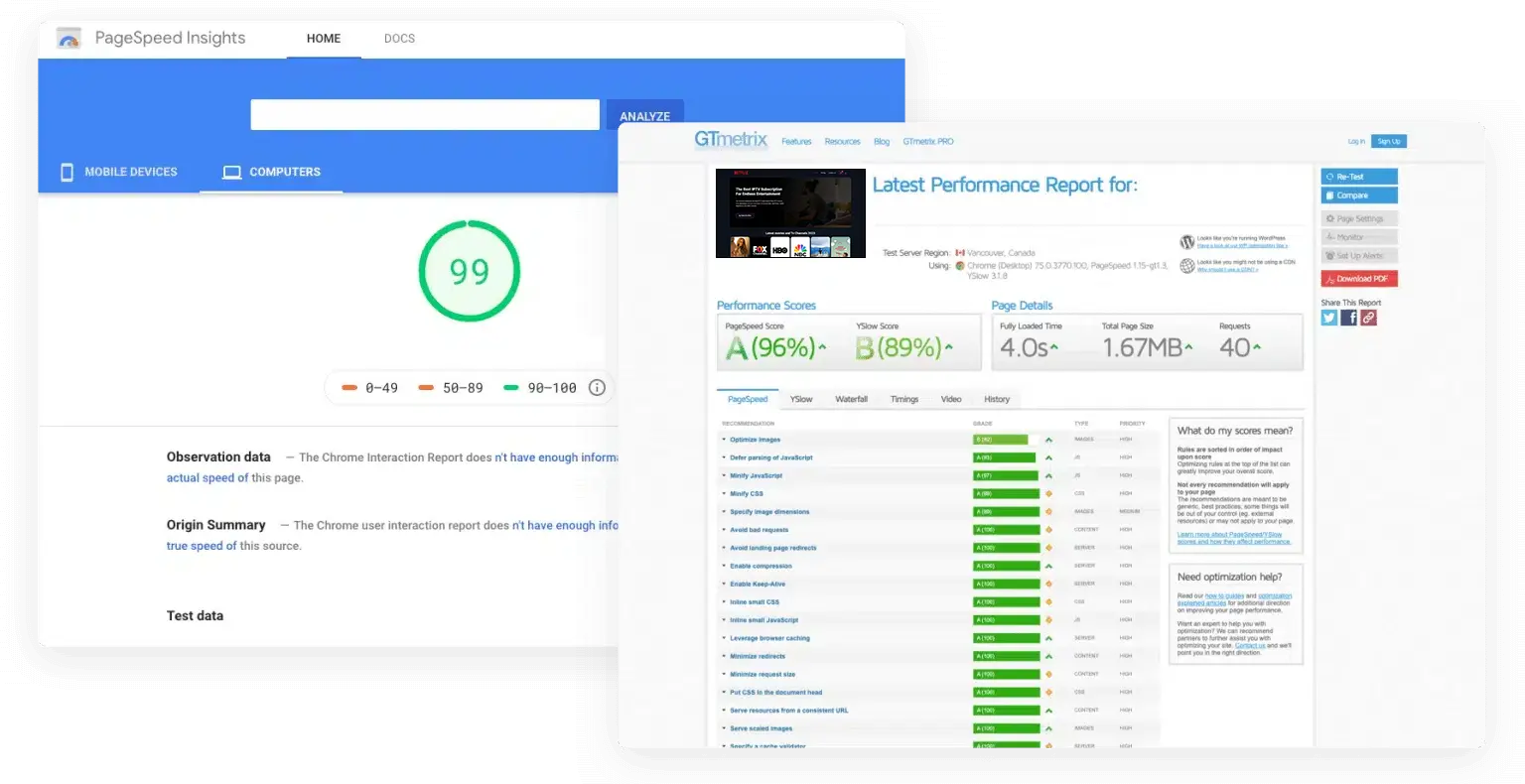Click up-arrow icon on Enable compression row

[x=1048, y=566]
